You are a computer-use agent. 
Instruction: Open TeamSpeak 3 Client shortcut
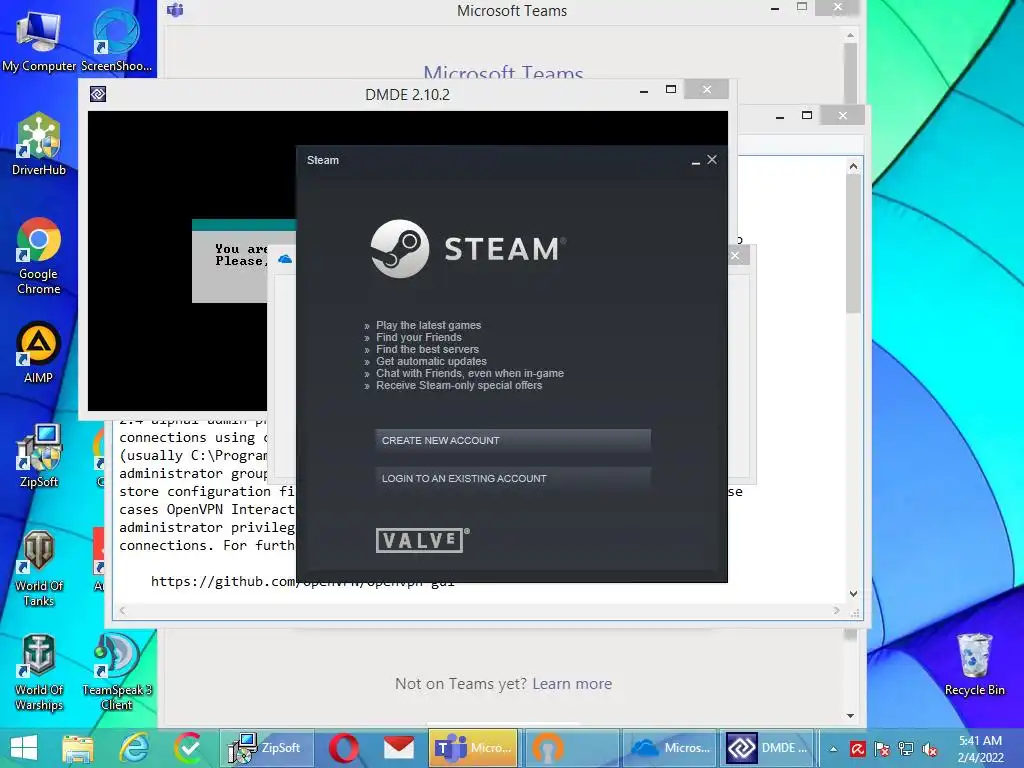[x=116, y=672]
